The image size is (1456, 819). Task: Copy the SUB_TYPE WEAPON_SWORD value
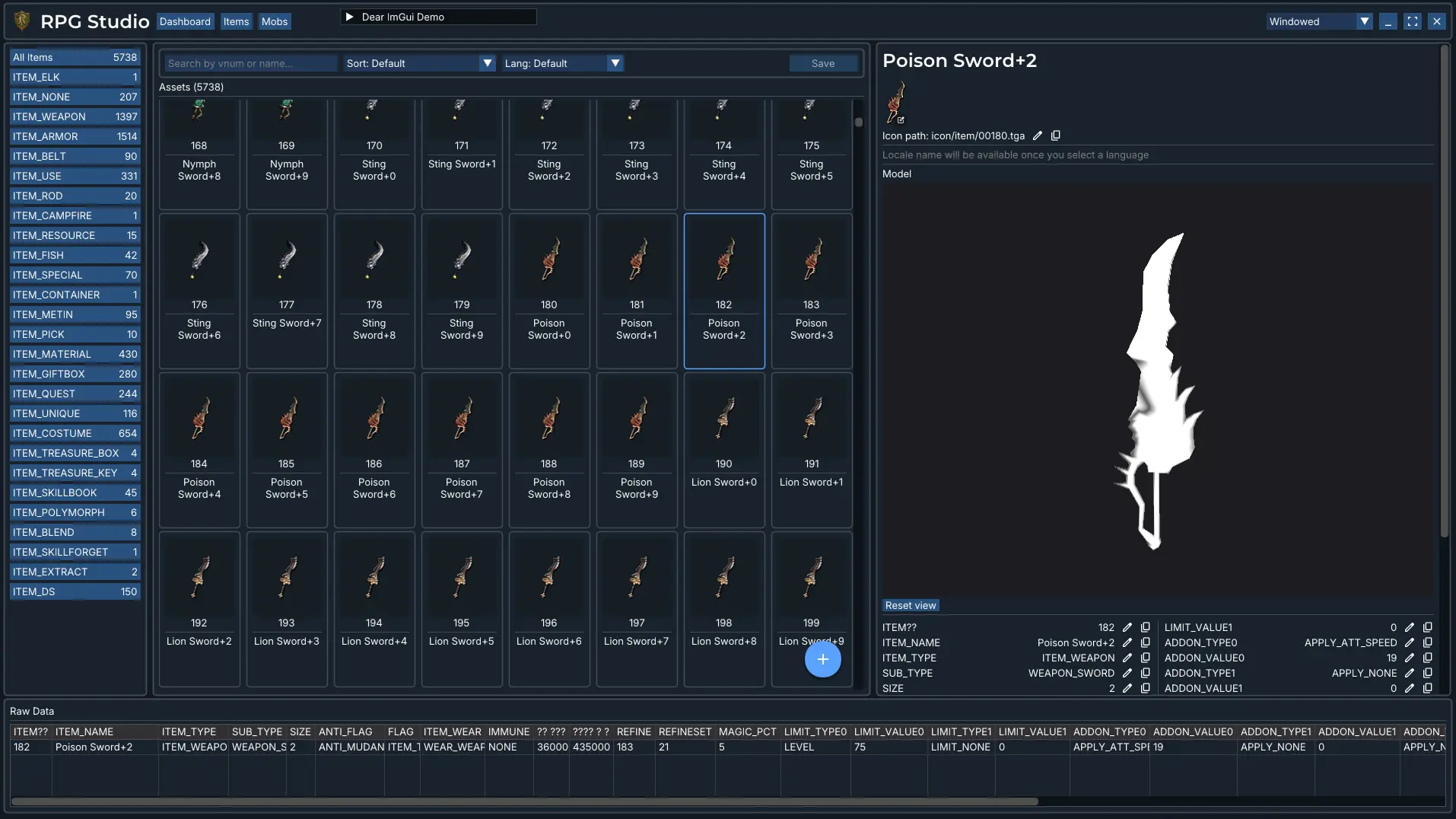(x=1146, y=673)
